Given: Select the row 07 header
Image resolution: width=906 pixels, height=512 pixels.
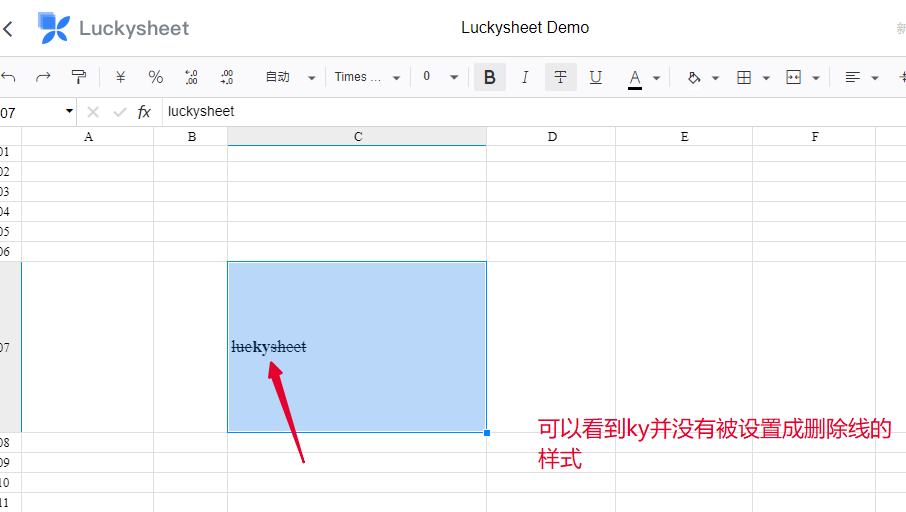Looking at the screenshot, I should click(10, 347).
